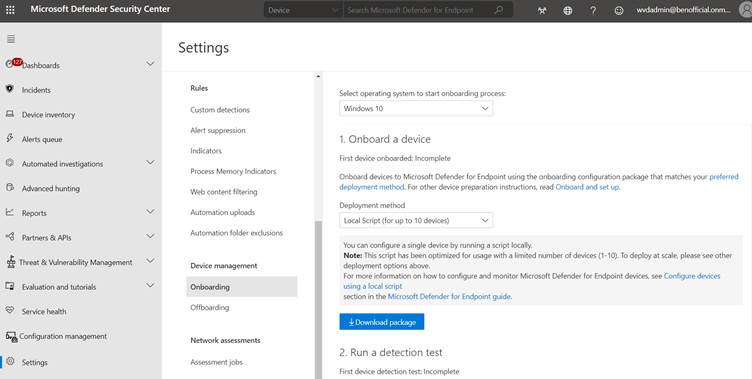Open Web content filtering settings
The width and height of the screenshot is (752, 379).
pyautogui.click(x=223, y=192)
